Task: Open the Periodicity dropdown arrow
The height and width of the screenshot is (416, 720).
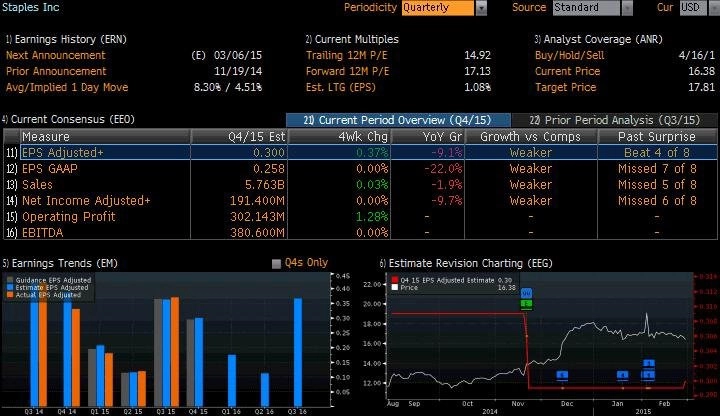Action: tap(481, 8)
